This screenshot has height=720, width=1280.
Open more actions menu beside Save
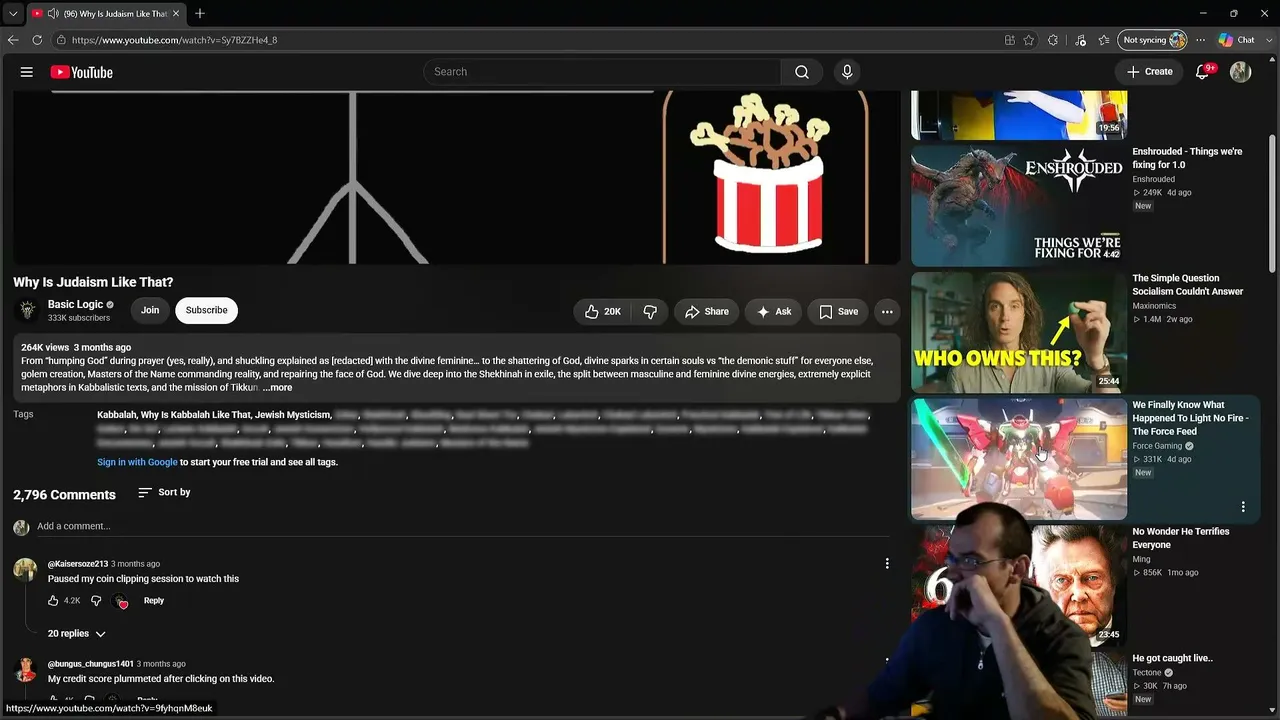click(887, 311)
